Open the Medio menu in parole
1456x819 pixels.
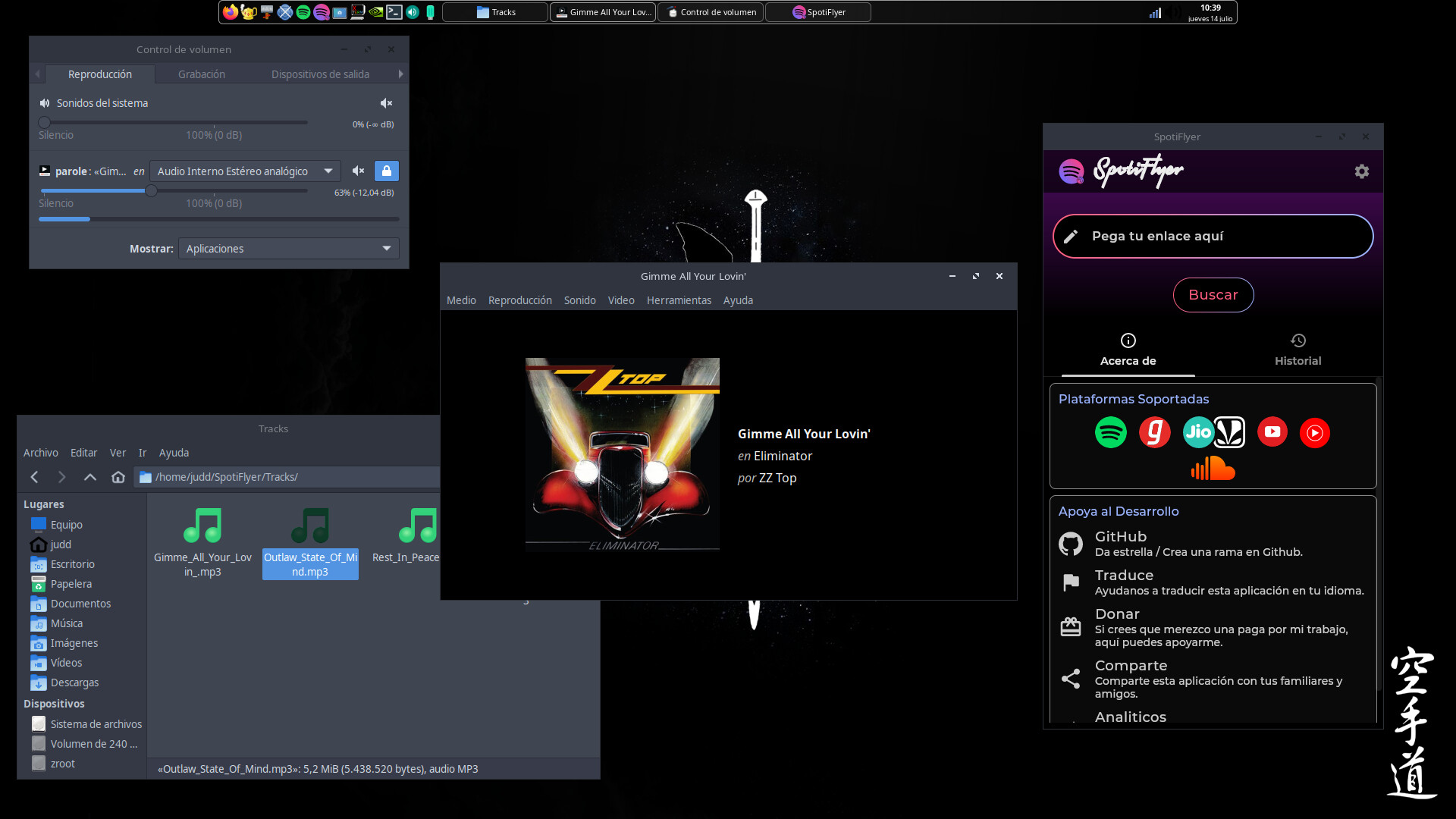click(461, 300)
